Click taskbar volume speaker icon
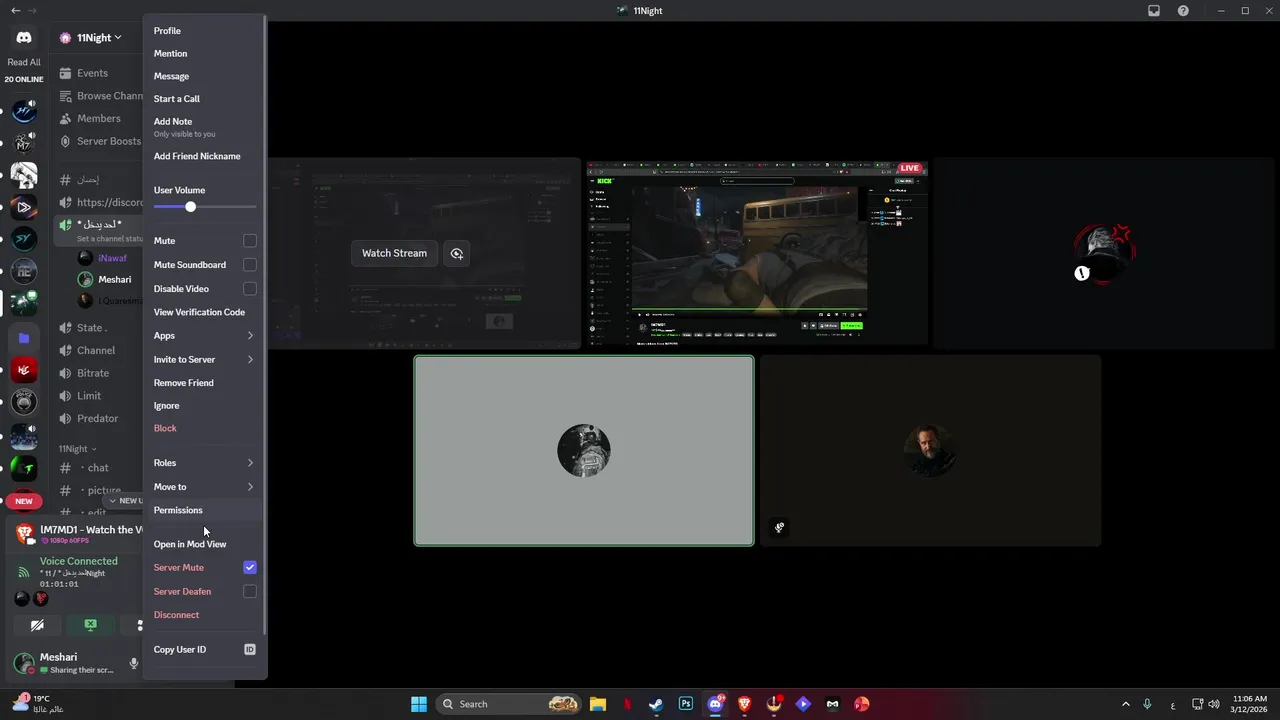Screen dimensions: 1280x720 point(1214,704)
